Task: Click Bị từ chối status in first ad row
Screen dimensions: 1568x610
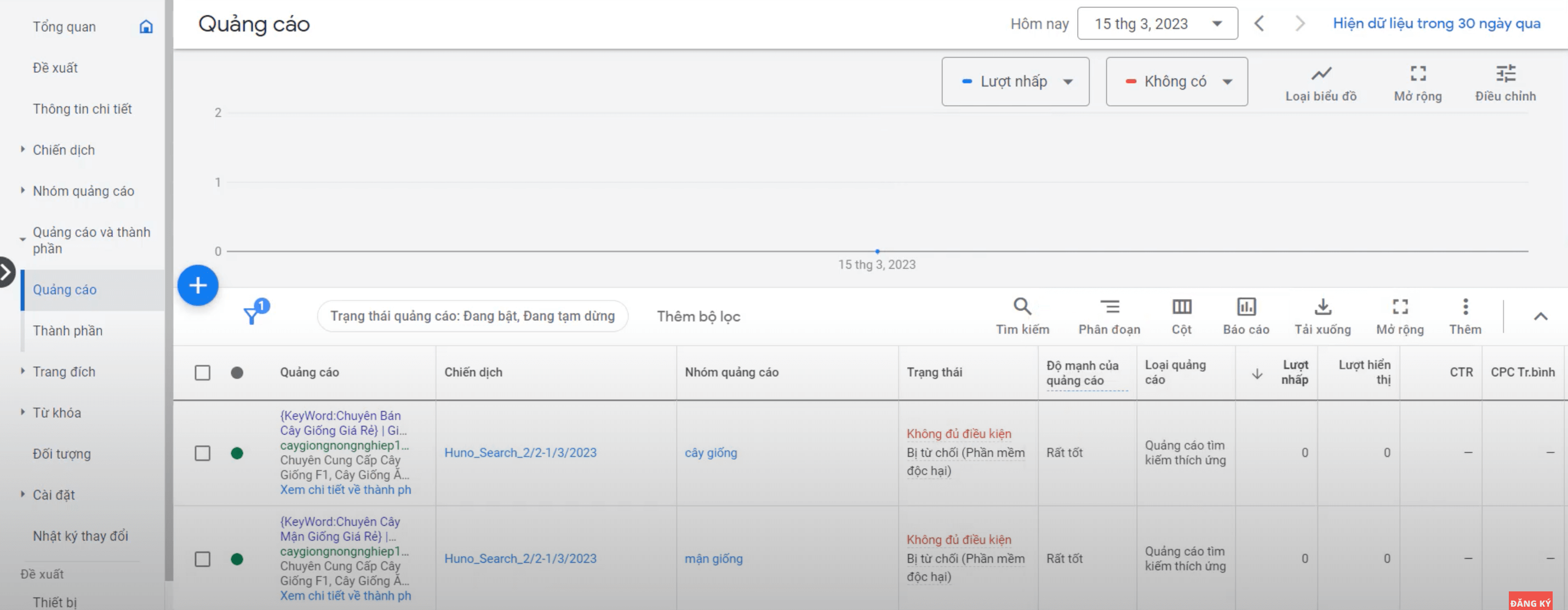Action: [x=965, y=462]
